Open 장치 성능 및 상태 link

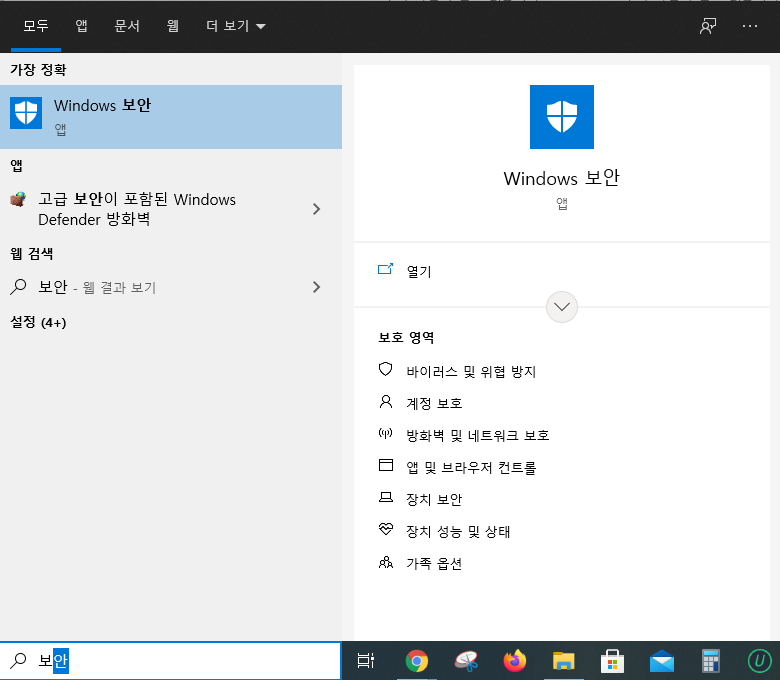[x=458, y=531]
